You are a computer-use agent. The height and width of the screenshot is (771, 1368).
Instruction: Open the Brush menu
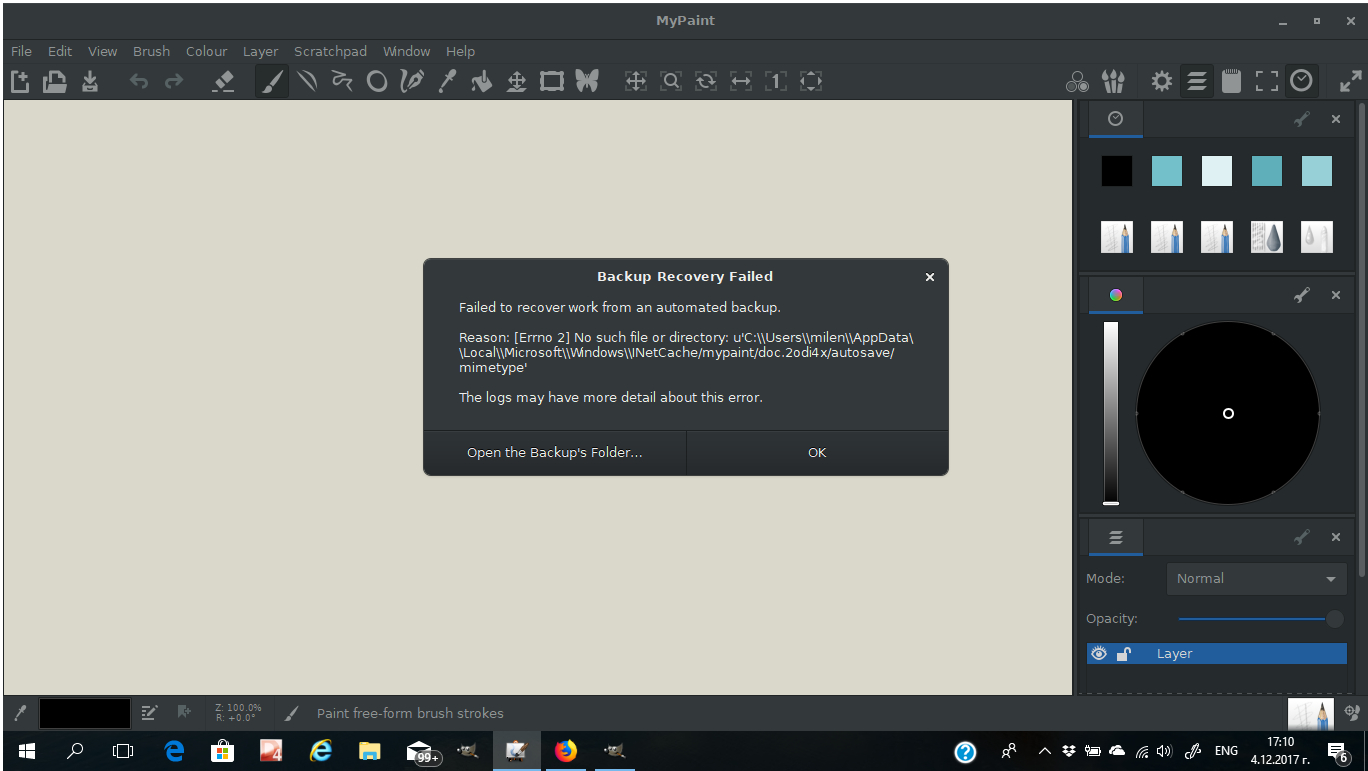151,51
